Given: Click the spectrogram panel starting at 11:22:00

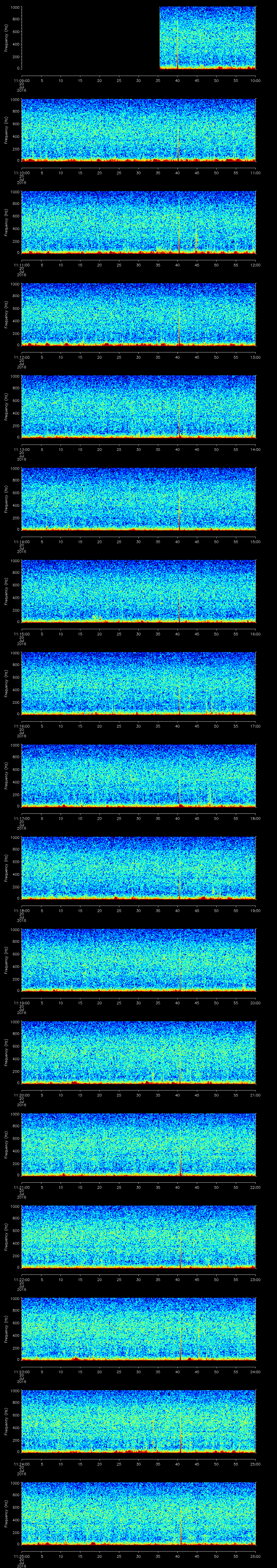Looking at the screenshot, I should tap(139, 1237).
